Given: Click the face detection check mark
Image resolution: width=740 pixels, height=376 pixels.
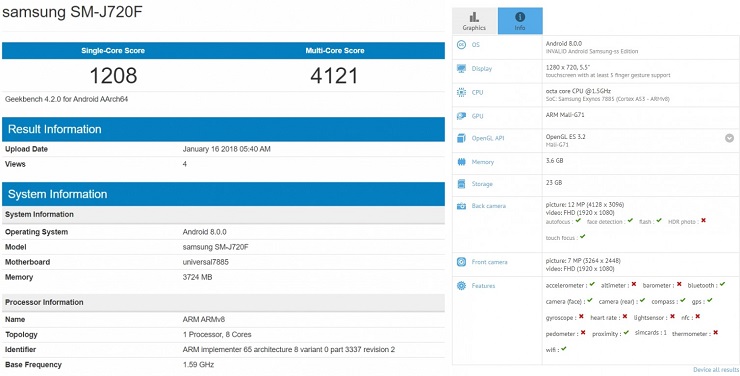Looking at the screenshot, I should (x=630, y=221).
